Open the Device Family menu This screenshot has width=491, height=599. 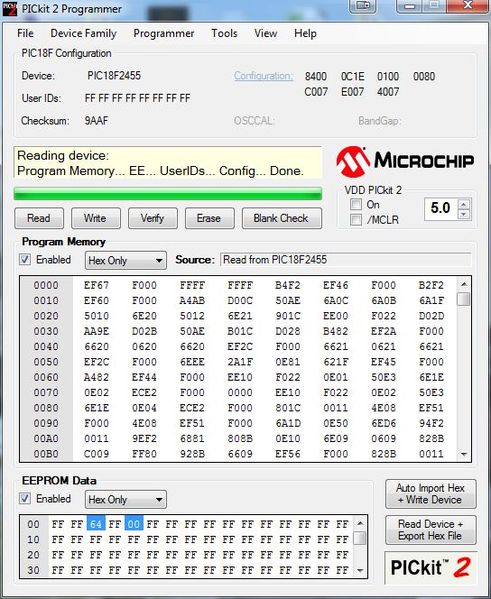click(83, 34)
